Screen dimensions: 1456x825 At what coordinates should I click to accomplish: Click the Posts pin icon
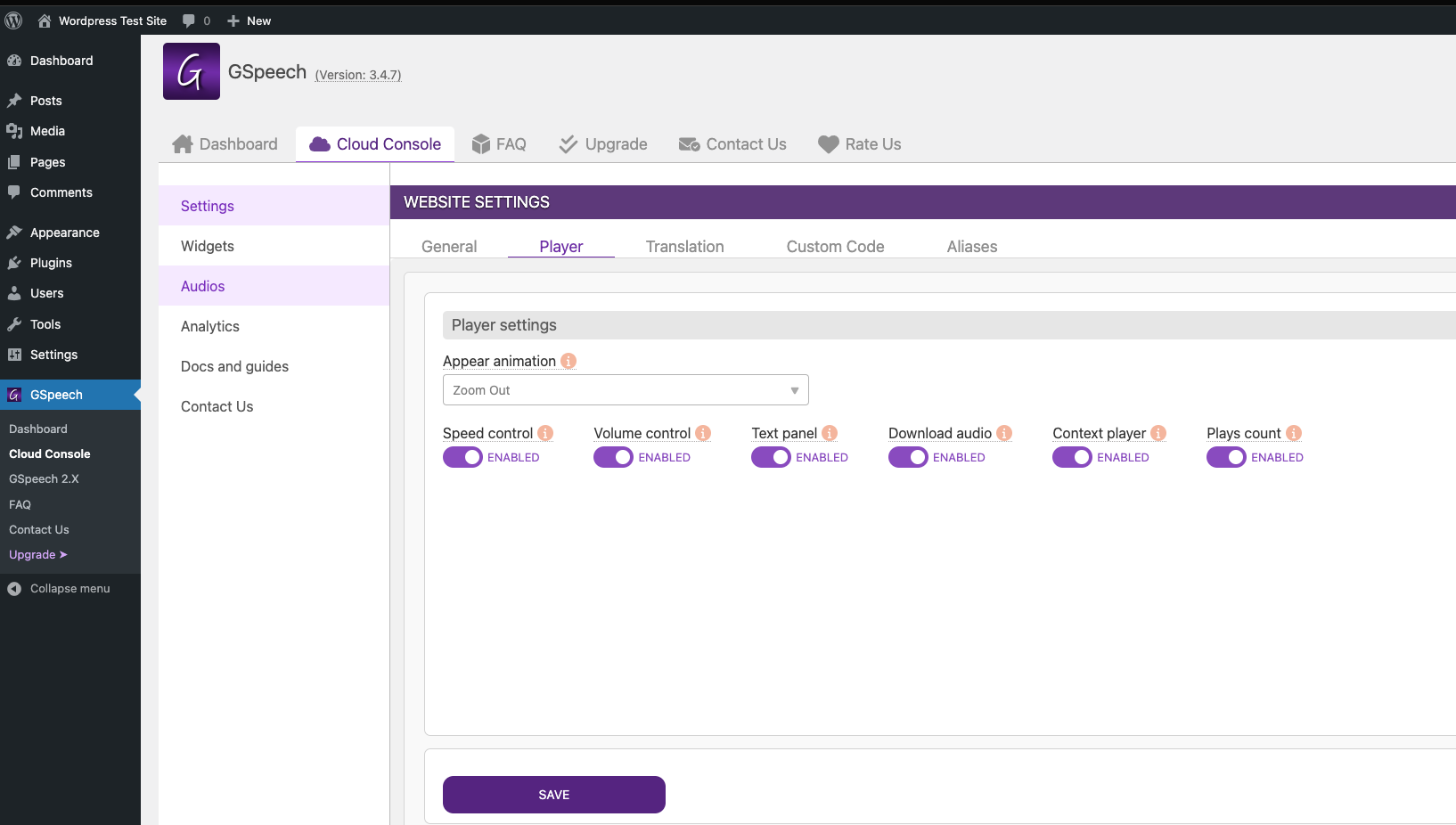(x=14, y=101)
